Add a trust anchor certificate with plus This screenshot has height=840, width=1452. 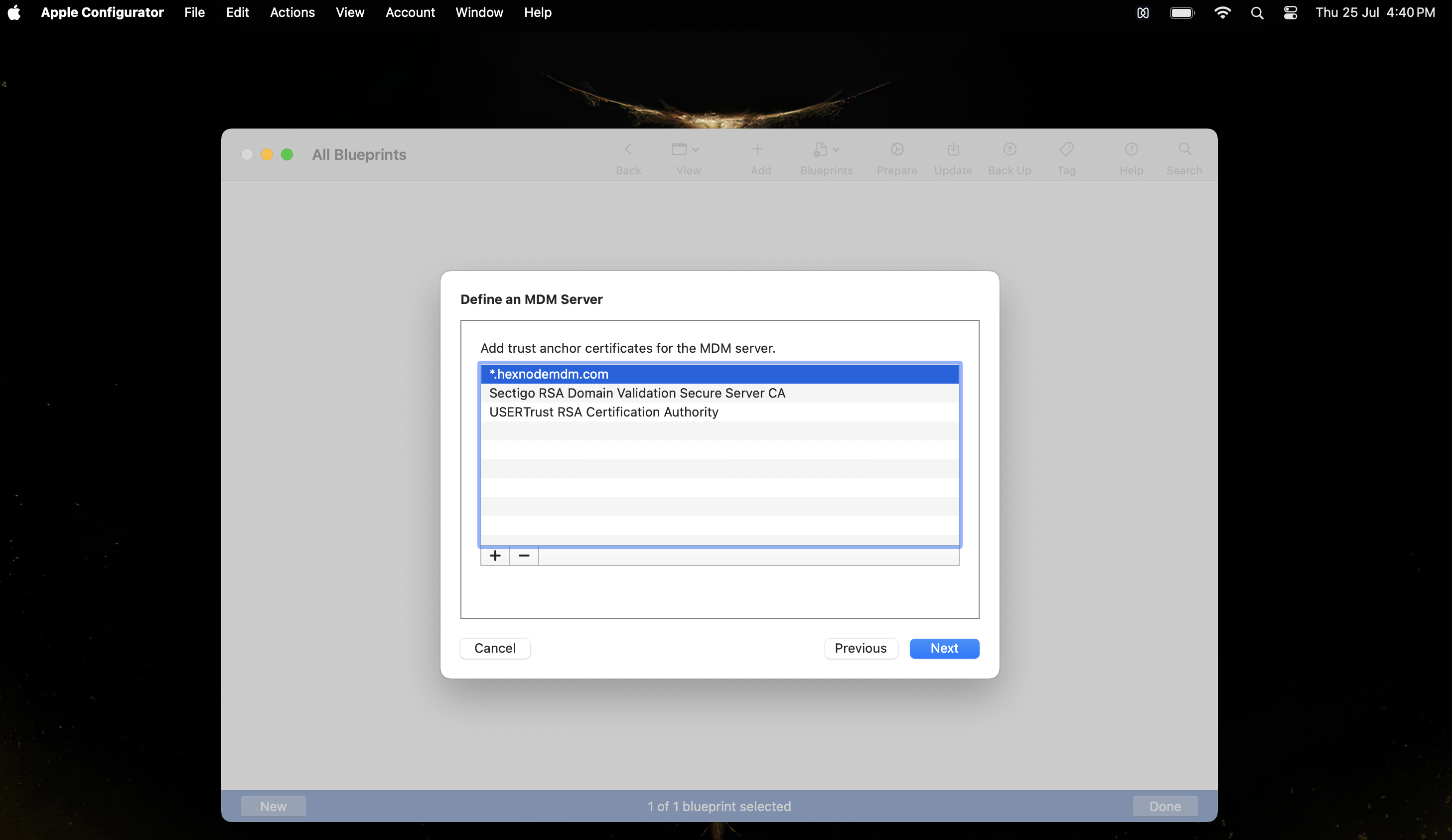pyautogui.click(x=495, y=556)
